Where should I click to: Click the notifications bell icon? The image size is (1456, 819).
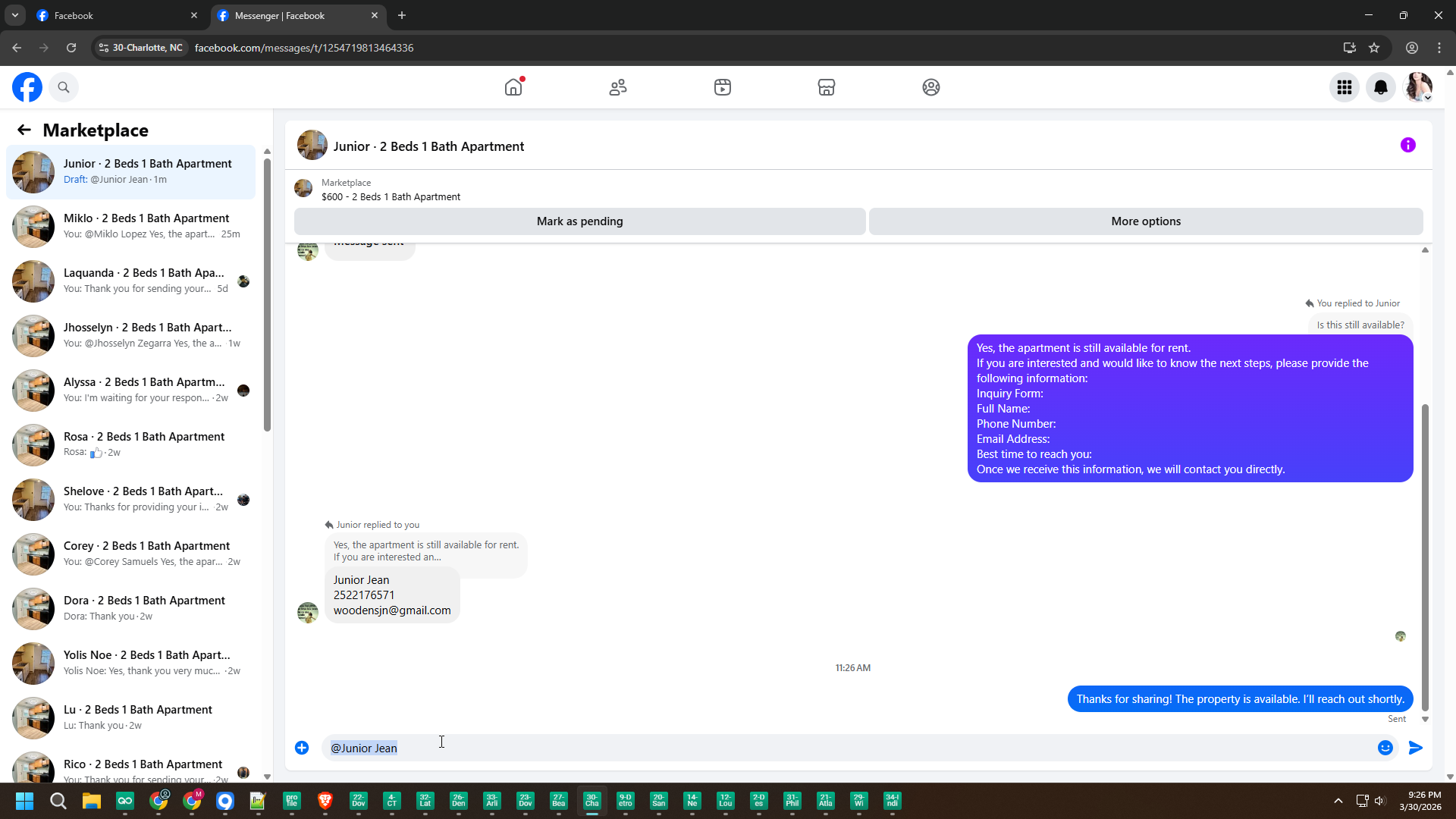pos(1381,87)
